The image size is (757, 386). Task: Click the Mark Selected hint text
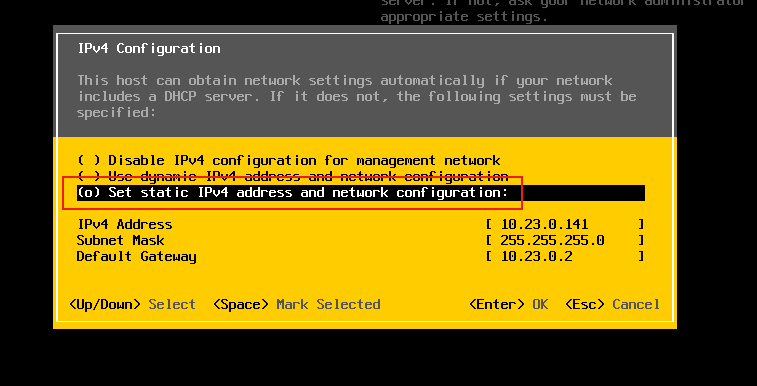[328, 304]
